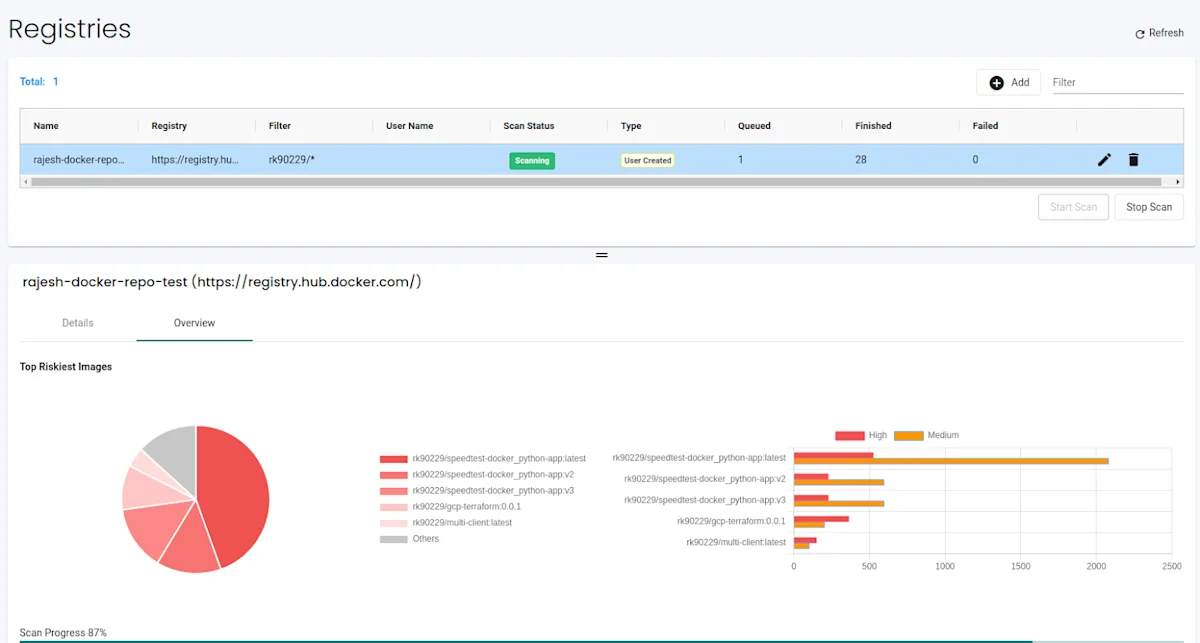The width and height of the screenshot is (1200, 643).
Task: Toggle multi-client:latest pie legend entry
Action: click(446, 522)
